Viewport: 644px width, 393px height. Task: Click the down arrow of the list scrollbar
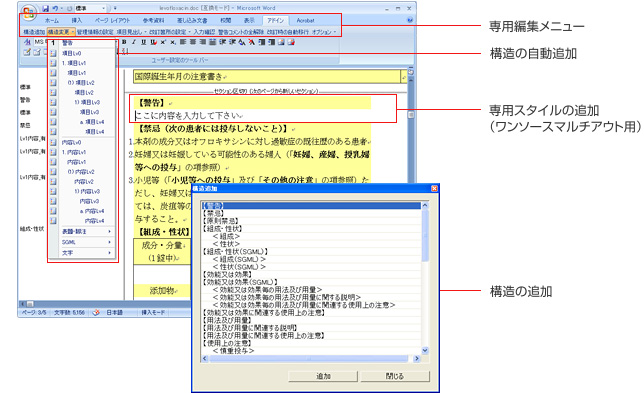[x=425, y=351]
